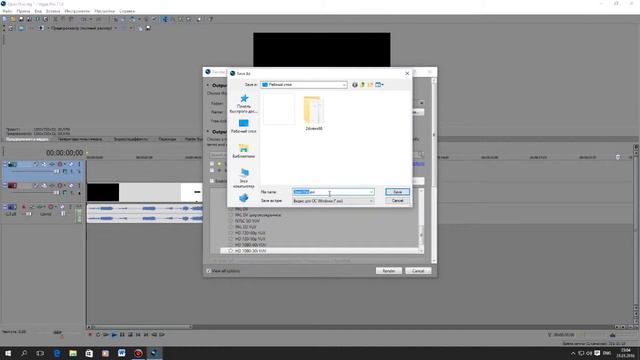This screenshot has width=640, height=360.
Task: Click the Cut icon in the main toolbar
Action: click(56, 19)
